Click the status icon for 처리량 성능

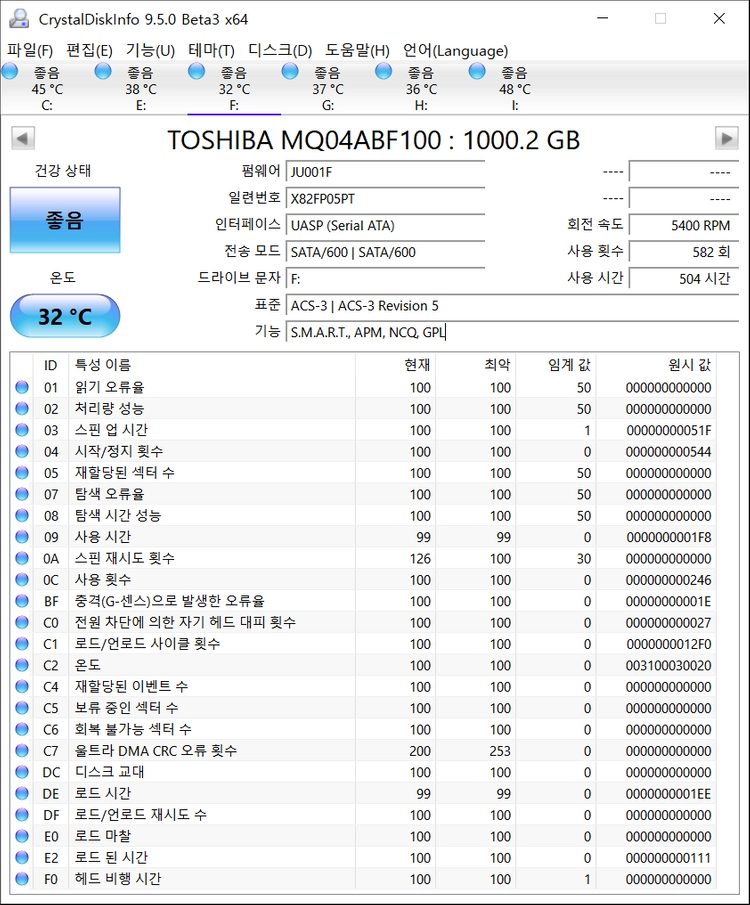click(22, 409)
